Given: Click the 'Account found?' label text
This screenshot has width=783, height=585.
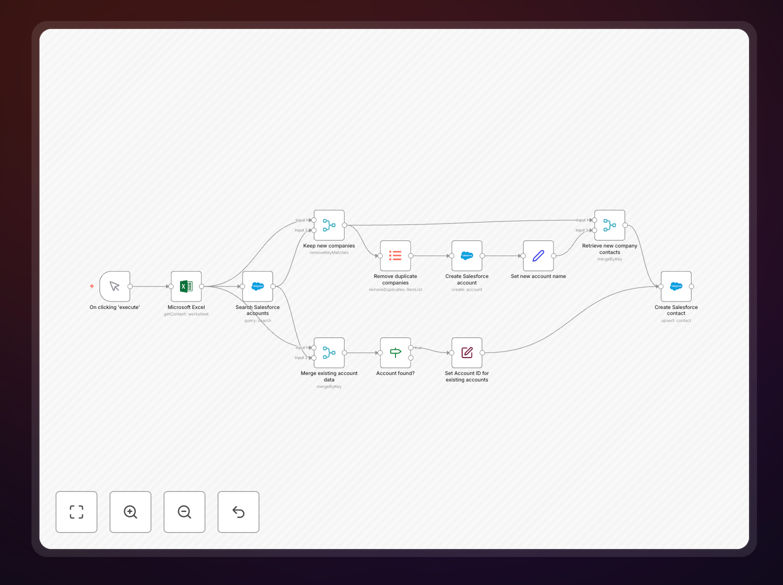Looking at the screenshot, I should (395, 373).
